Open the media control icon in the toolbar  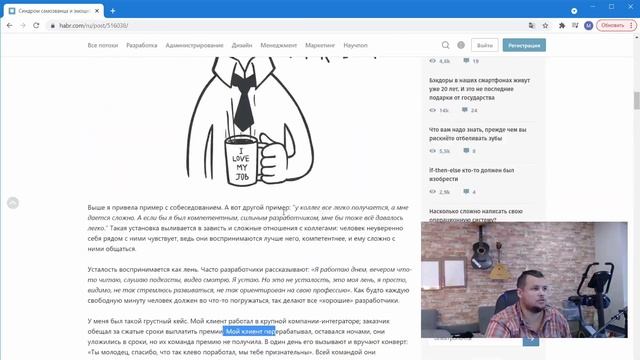tap(575, 25)
